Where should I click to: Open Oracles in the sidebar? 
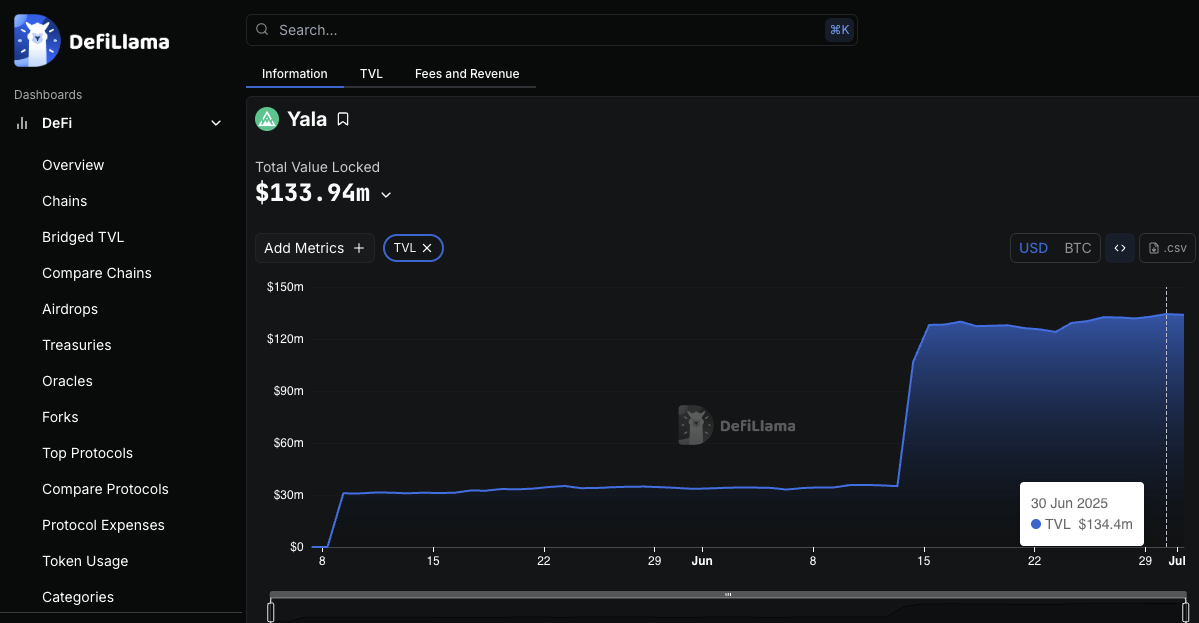point(67,381)
